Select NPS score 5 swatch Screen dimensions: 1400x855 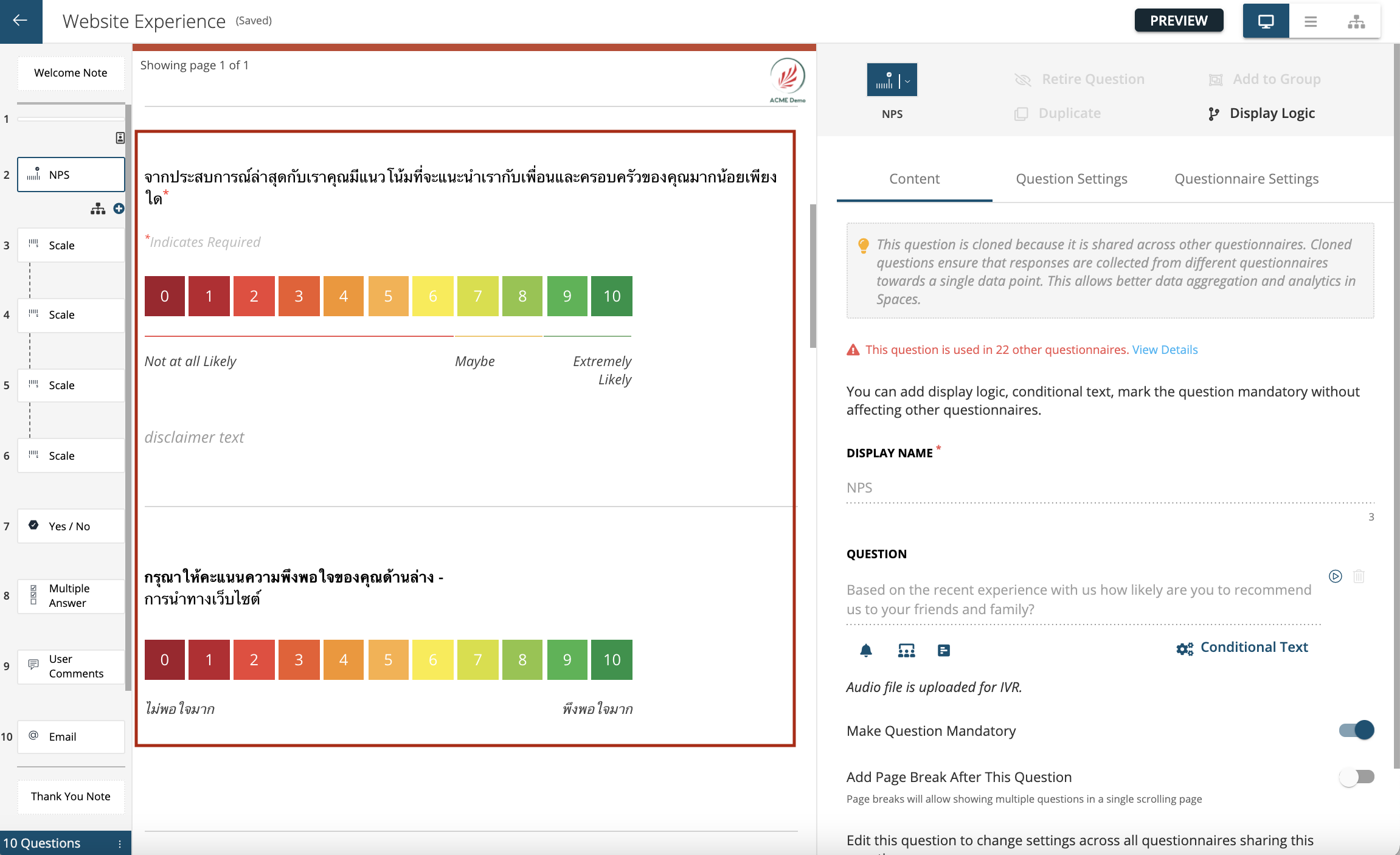tap(389, 296)
